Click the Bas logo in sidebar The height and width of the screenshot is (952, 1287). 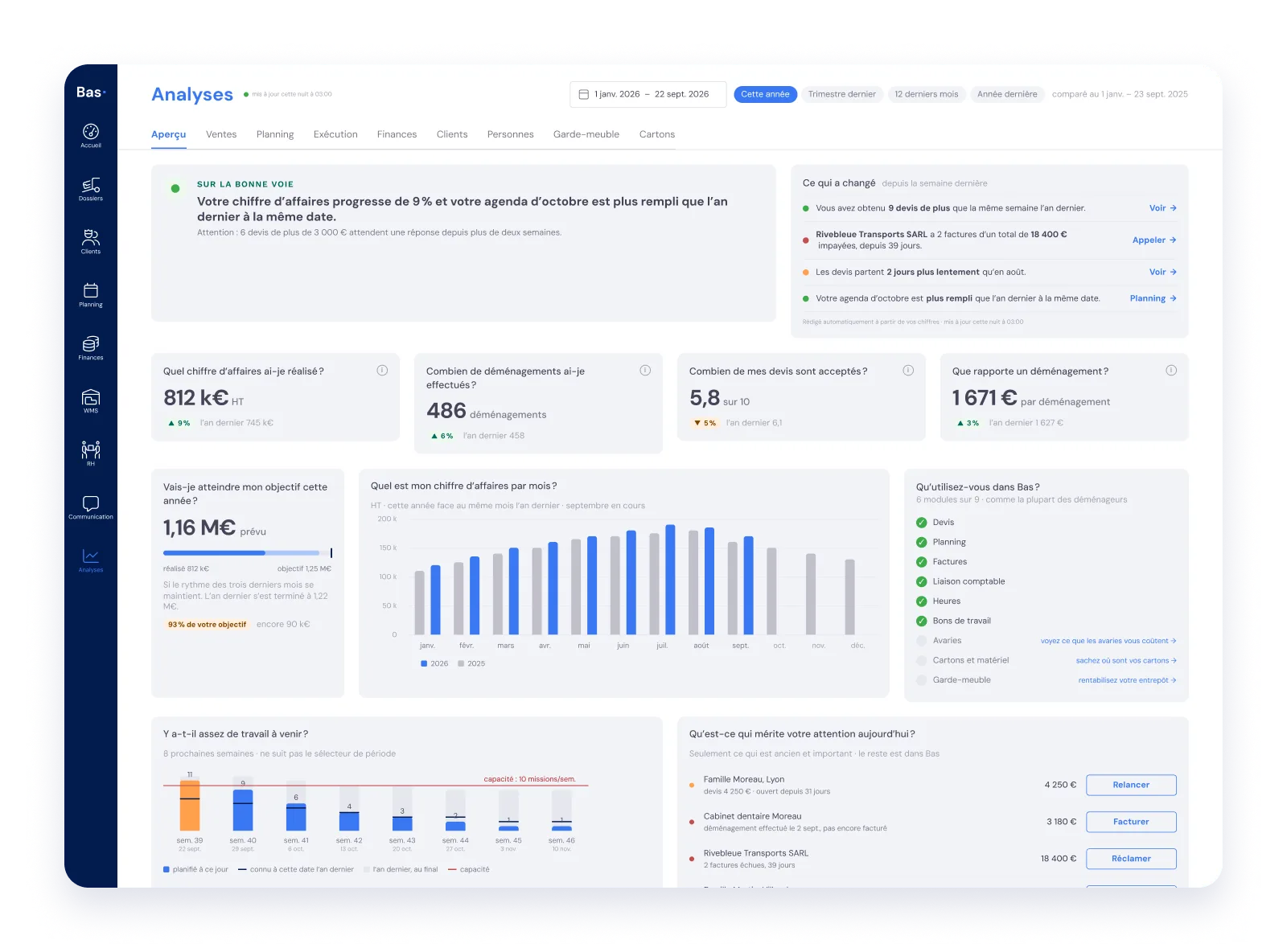91,92
